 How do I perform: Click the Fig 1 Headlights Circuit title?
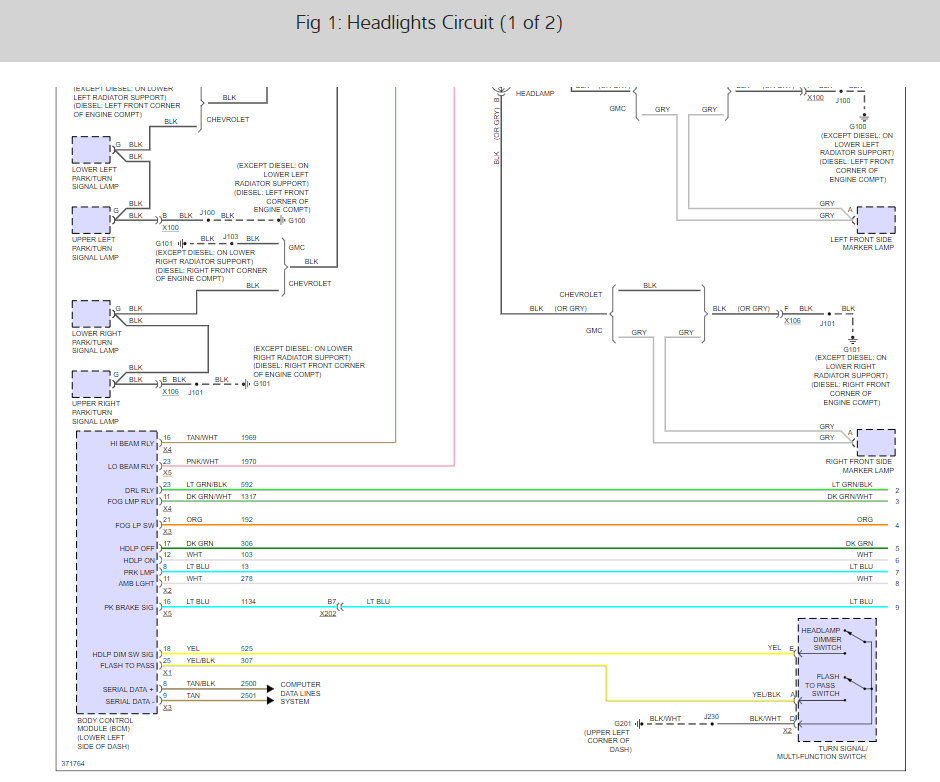click(x=429, y=23)
